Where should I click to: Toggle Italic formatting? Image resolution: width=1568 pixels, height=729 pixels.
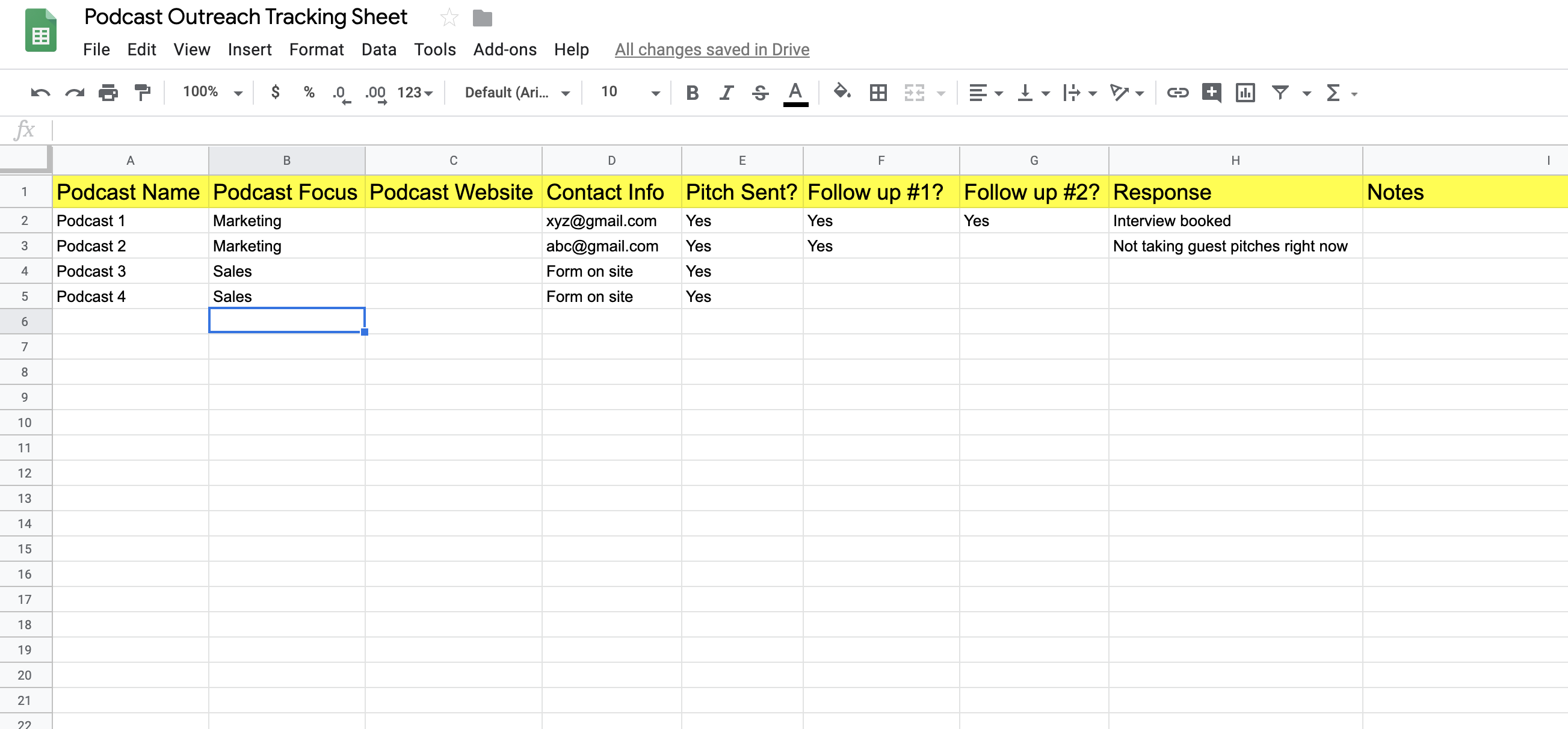(726, 93)
